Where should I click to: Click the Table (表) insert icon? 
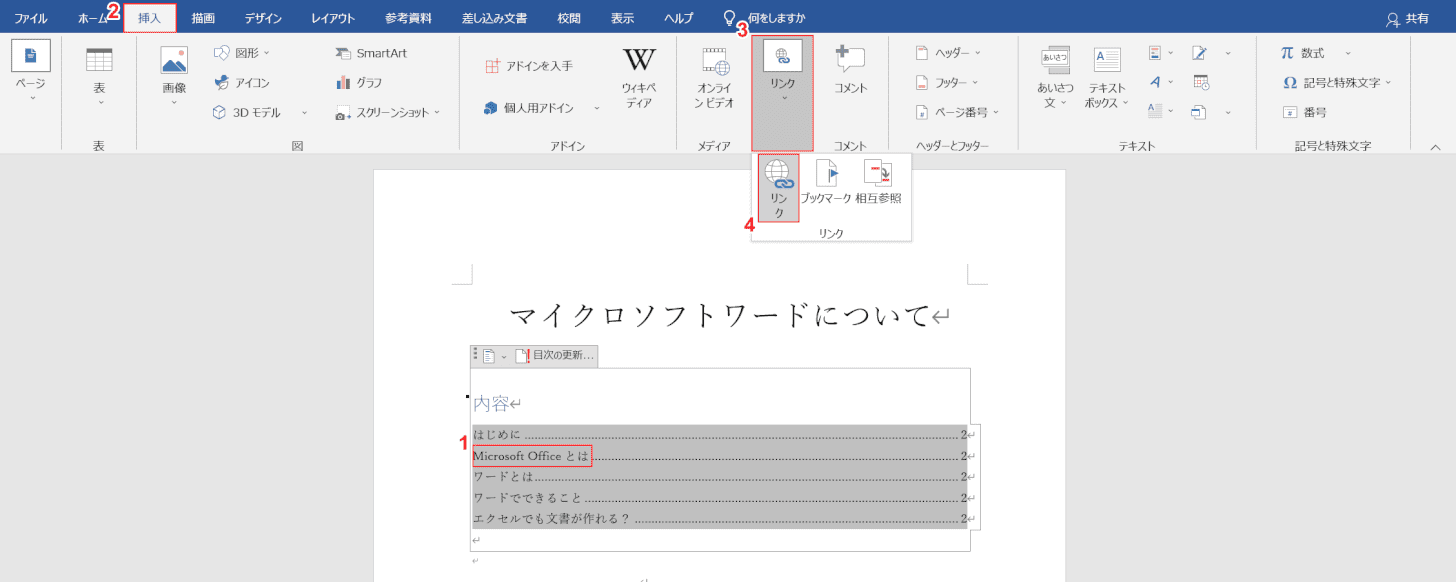[x=99, y=60]
